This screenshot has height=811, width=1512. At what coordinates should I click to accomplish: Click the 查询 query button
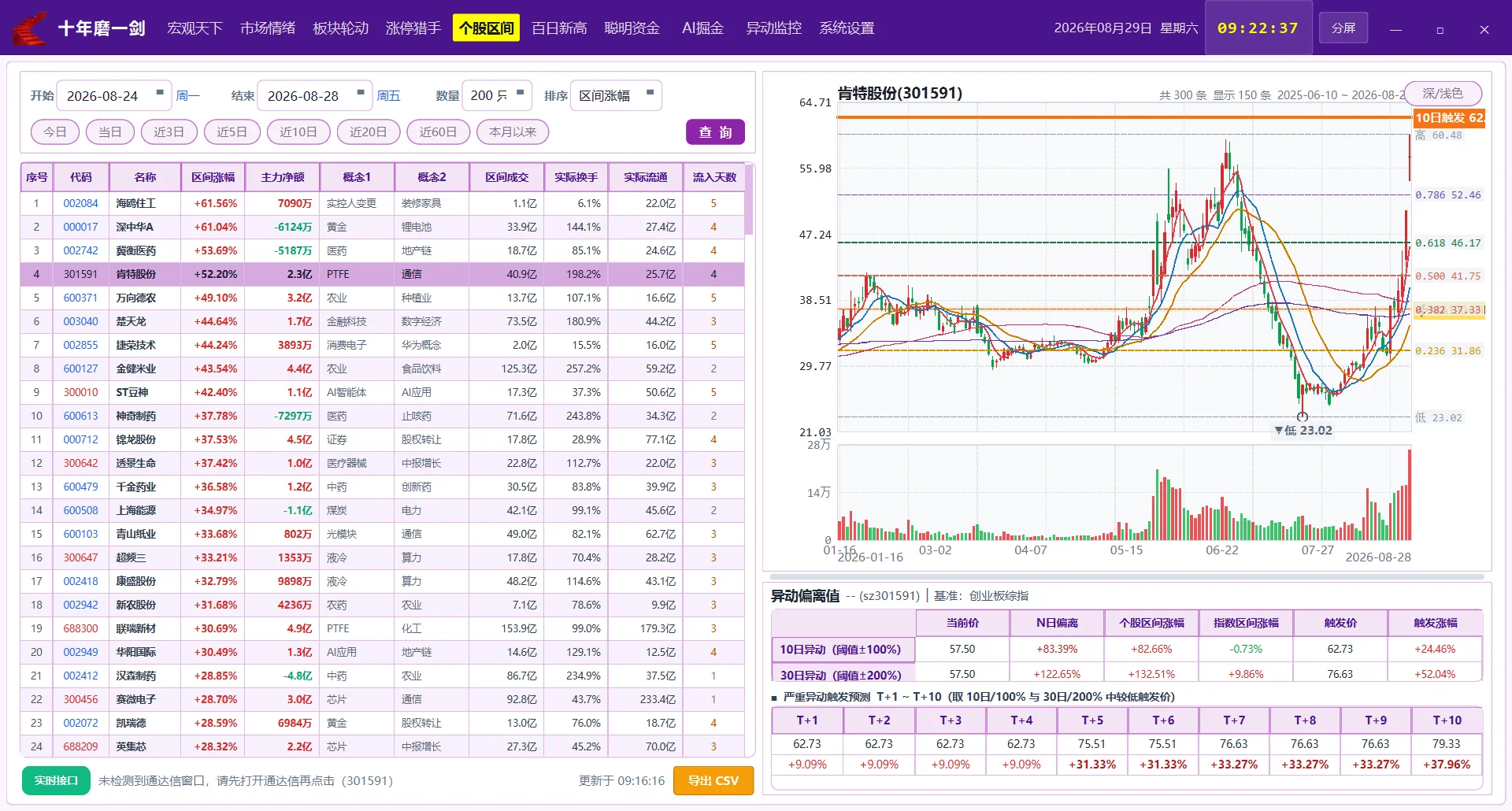click(715, 132)
